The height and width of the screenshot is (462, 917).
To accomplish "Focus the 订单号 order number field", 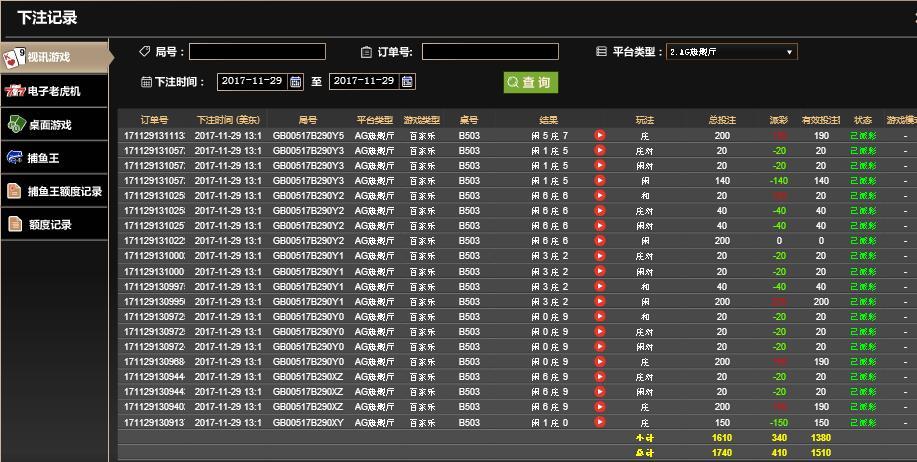I will (x=489, y=52).
